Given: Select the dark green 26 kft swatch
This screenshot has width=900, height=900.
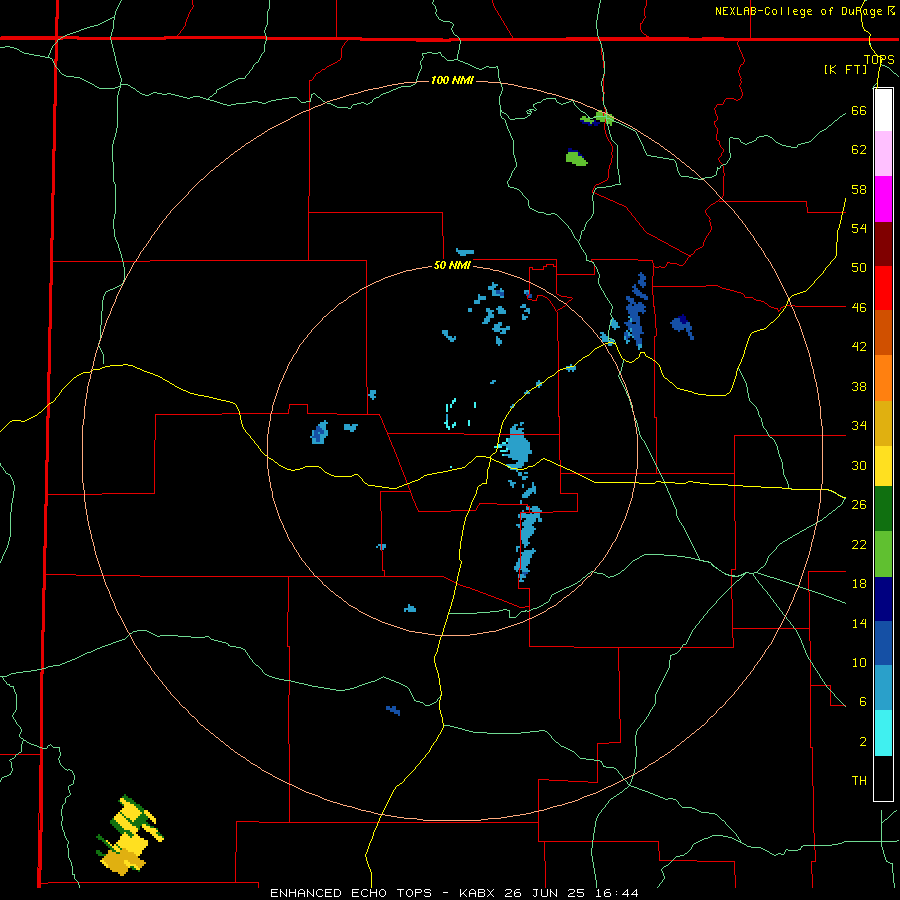Looking at the screenshot, I should click(x=883, y=509).
